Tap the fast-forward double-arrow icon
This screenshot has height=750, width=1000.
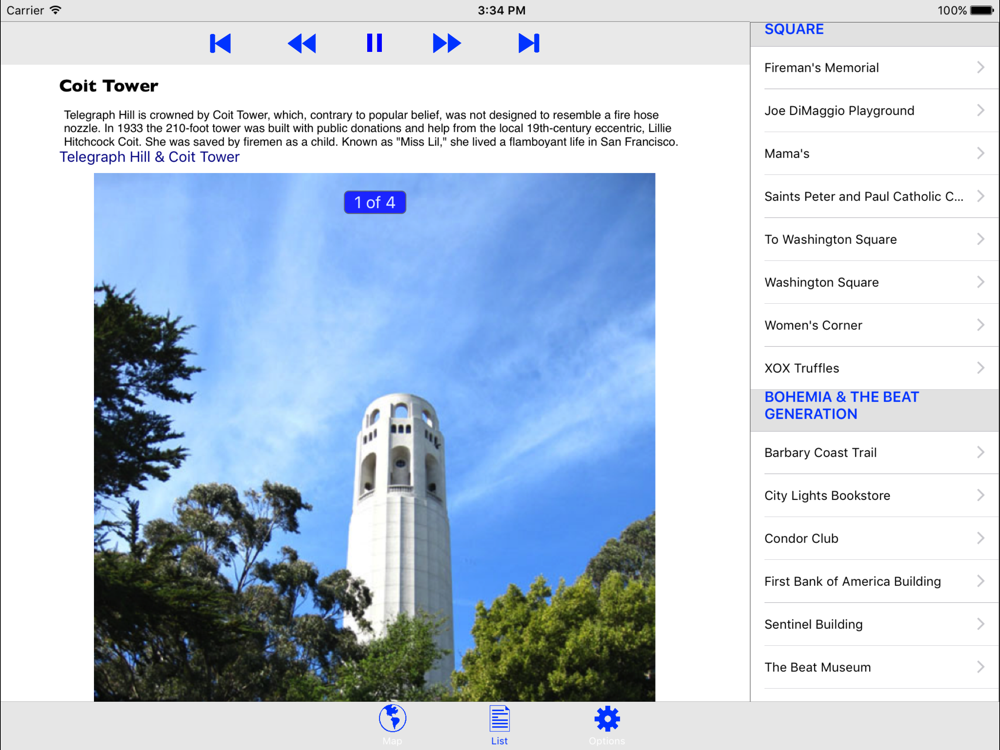click(446, 43)
